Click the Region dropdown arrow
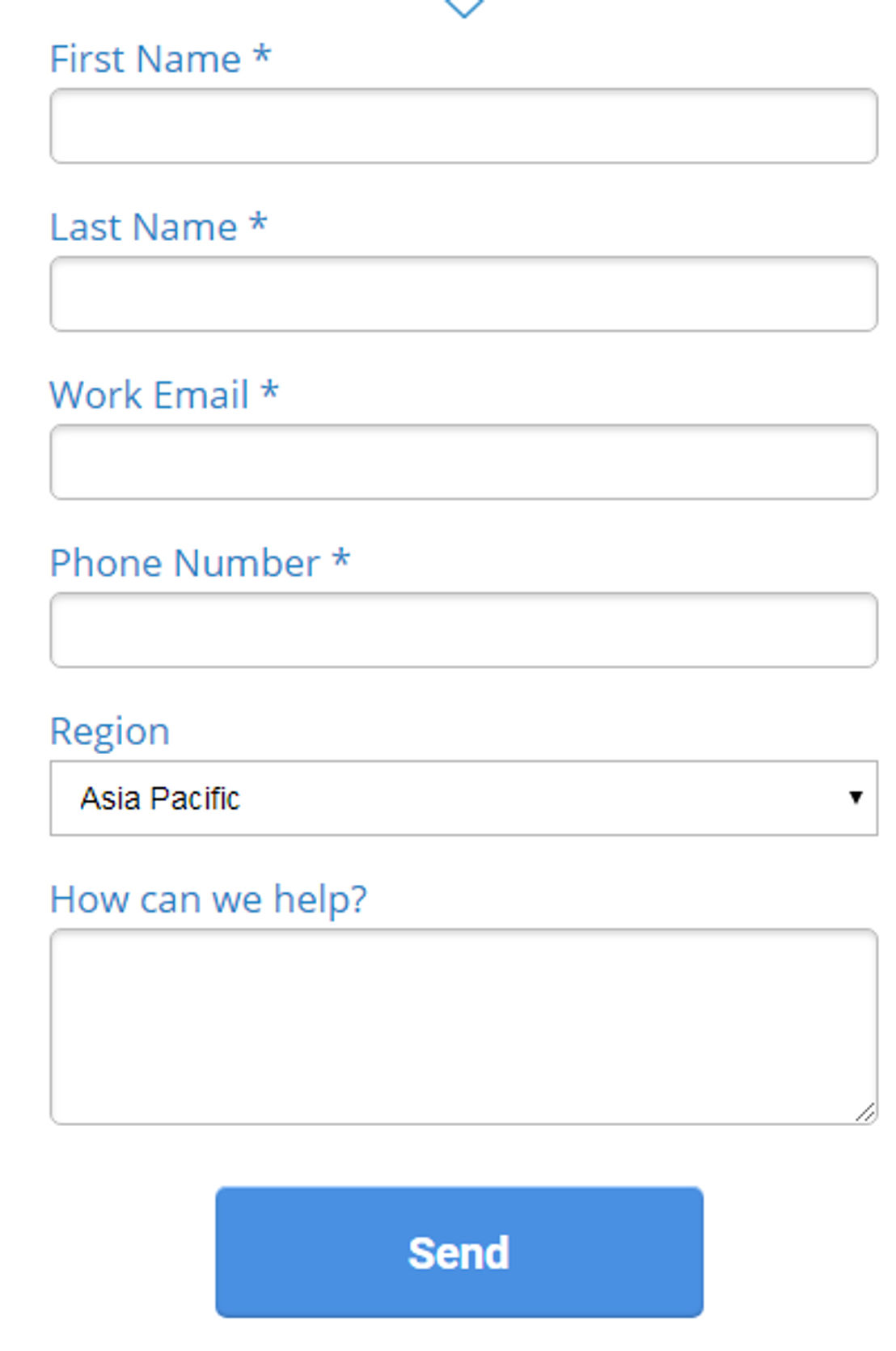The image size is (896, 1351). [856, 798]
